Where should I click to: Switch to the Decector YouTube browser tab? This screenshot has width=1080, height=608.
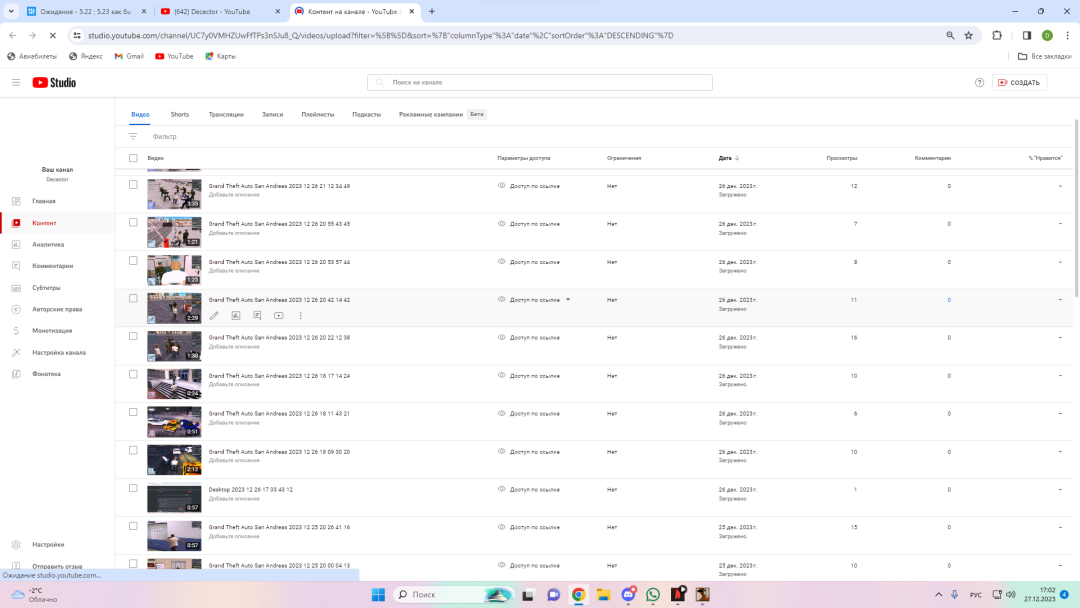(x=220, y=12)
